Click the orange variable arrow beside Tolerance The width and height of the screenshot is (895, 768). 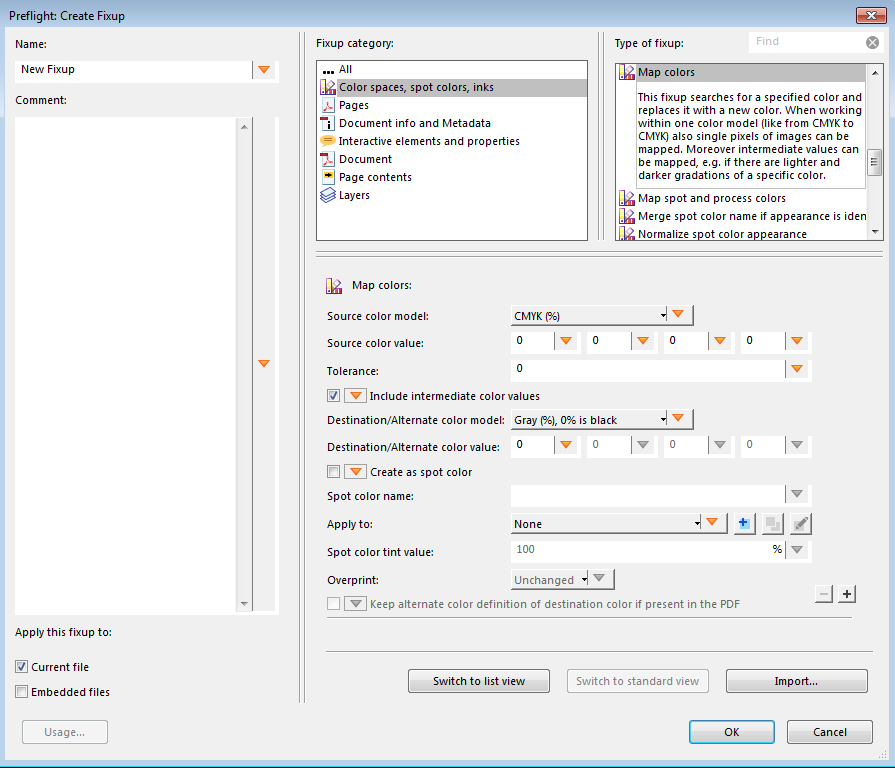797,369
